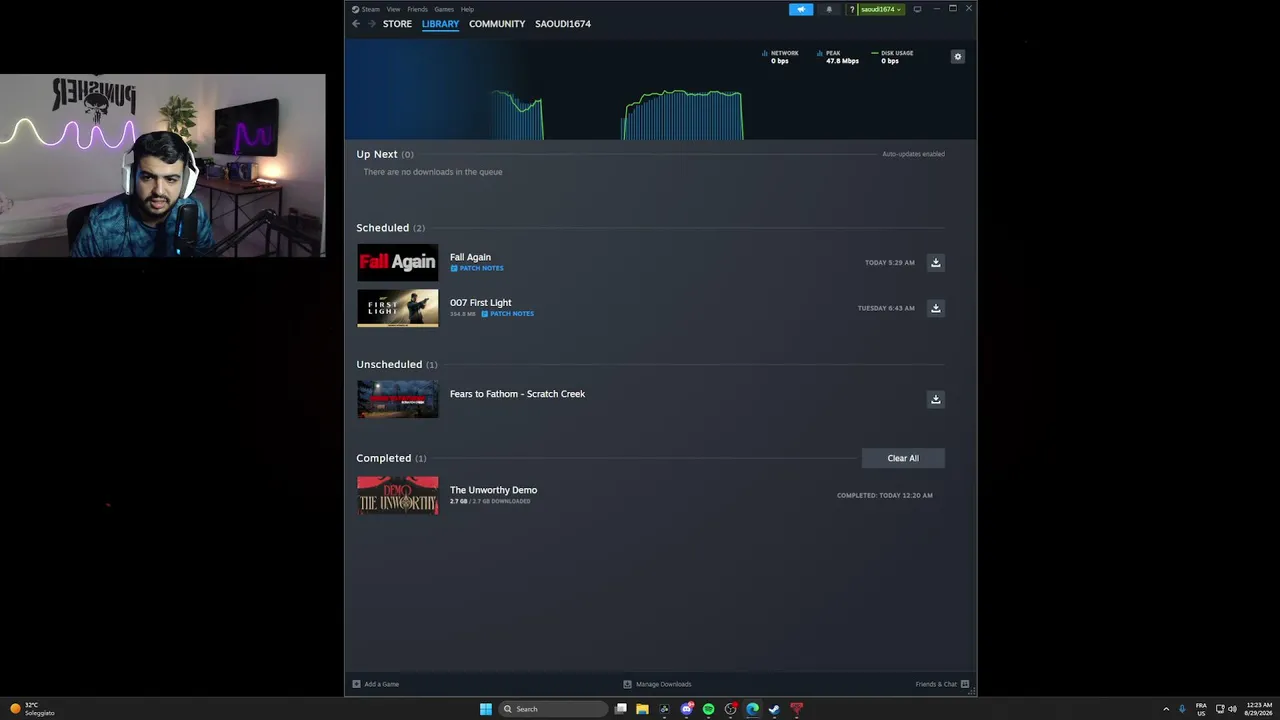Click The Unworthy Demo thumbnail

click(x=398, y=495)
